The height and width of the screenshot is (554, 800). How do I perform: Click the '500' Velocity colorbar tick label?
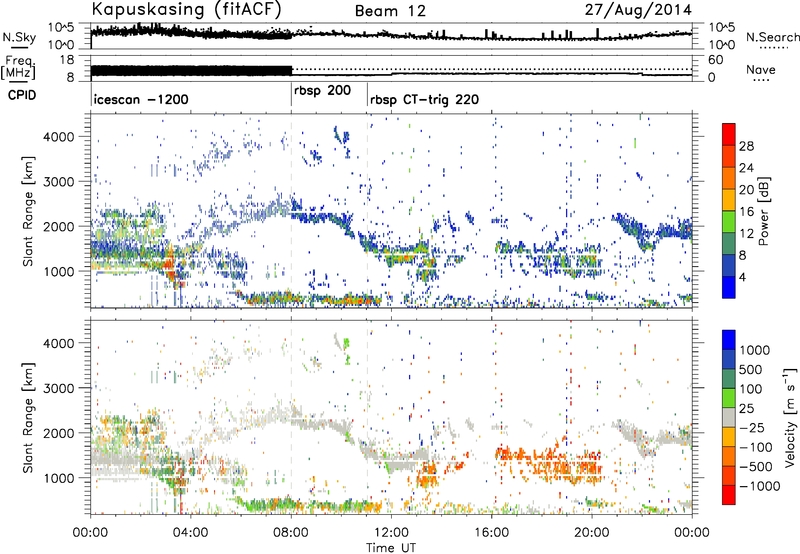[751, 369]
